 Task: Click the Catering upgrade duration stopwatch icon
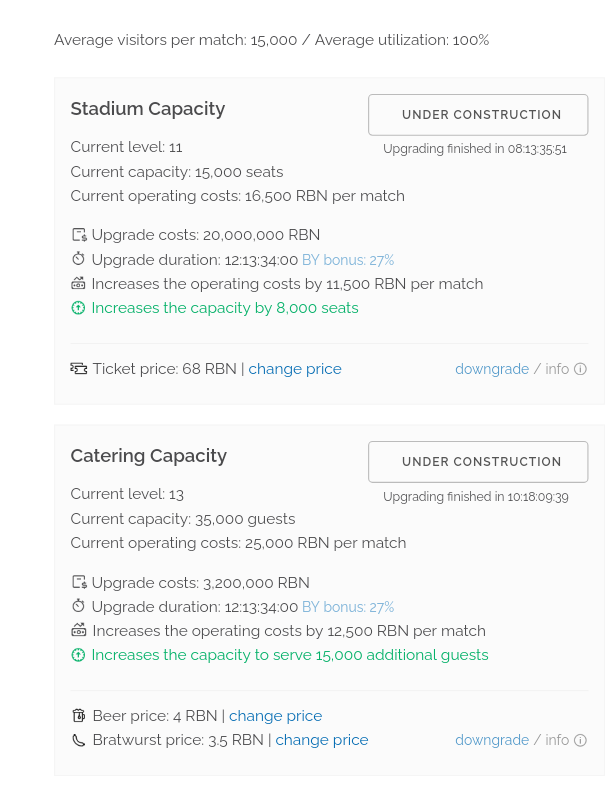[79, 606]
